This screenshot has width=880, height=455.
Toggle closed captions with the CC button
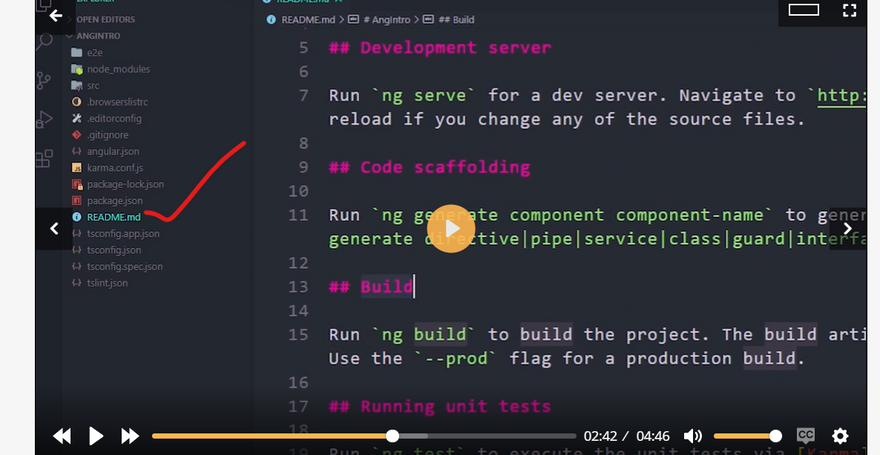click(805, 436)
